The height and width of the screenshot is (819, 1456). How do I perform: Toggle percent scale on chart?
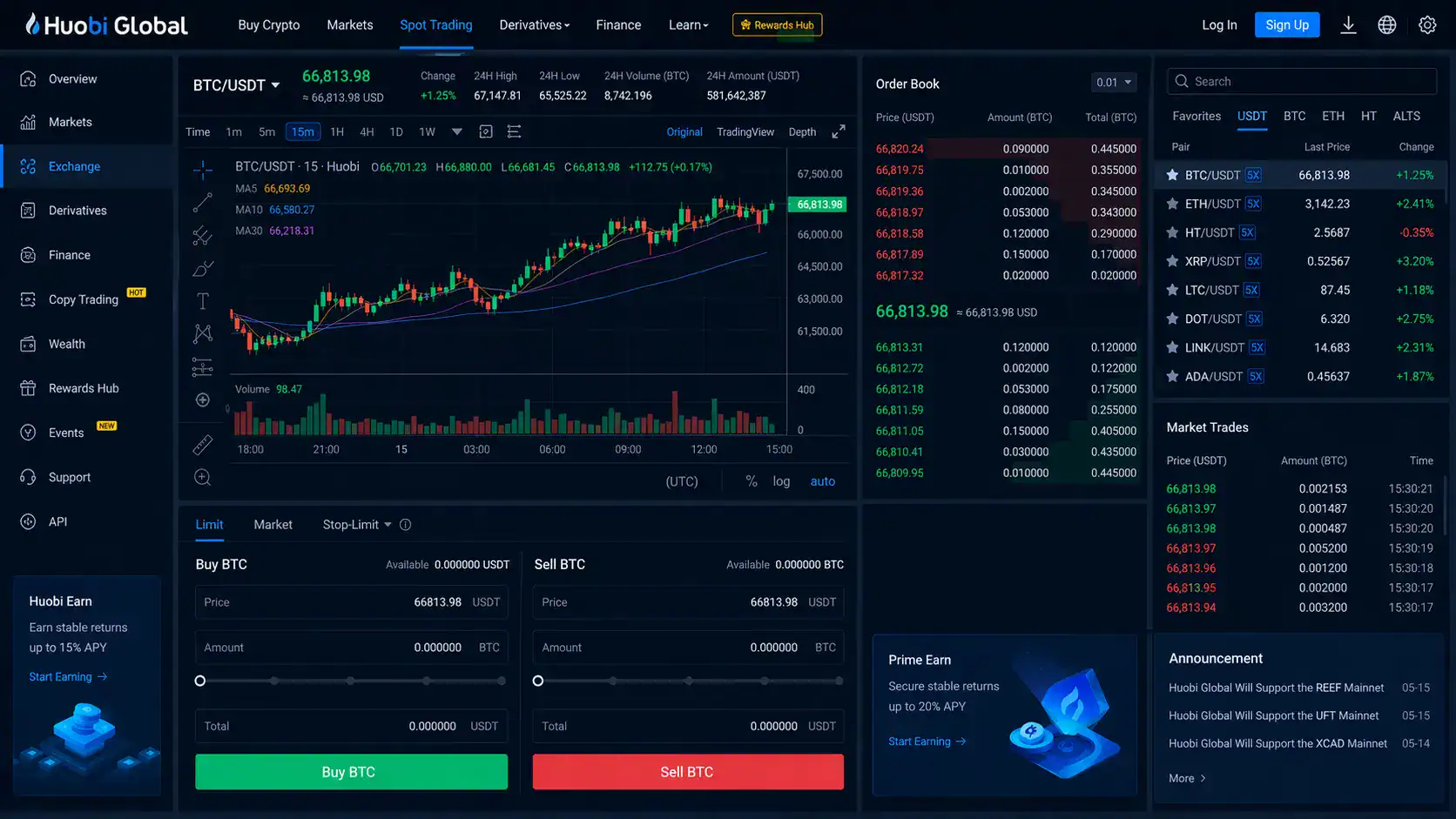(x=752, y=481)
